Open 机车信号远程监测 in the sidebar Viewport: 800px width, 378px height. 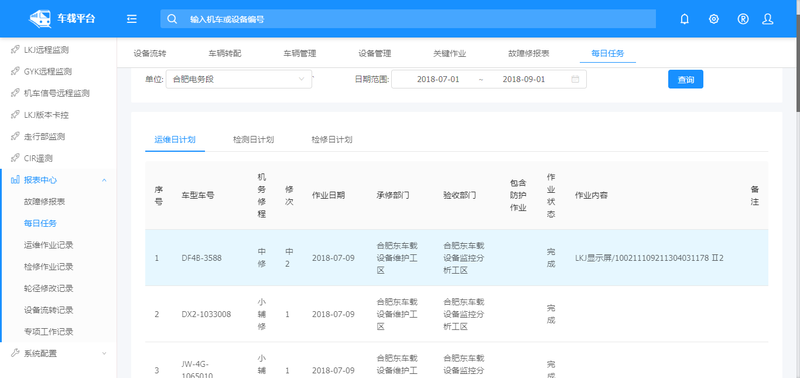pyautogui.click(x=58, y=93)
